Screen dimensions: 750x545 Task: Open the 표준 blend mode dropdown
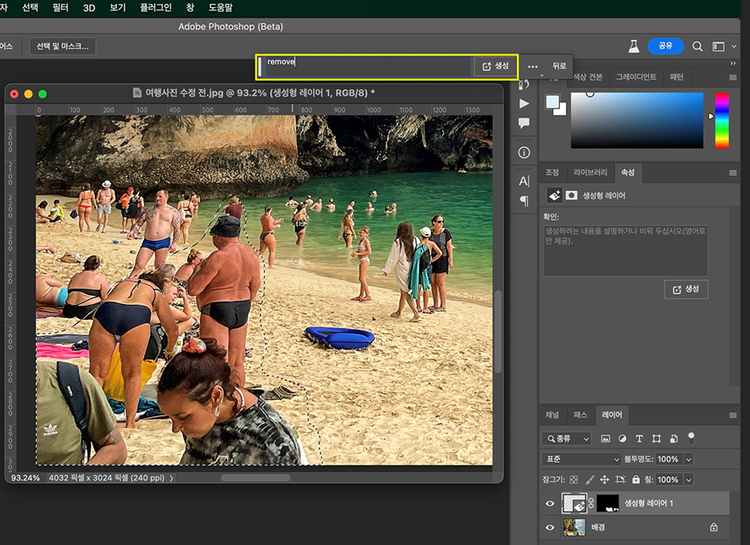pyautogui.click(x=581, y=460)
